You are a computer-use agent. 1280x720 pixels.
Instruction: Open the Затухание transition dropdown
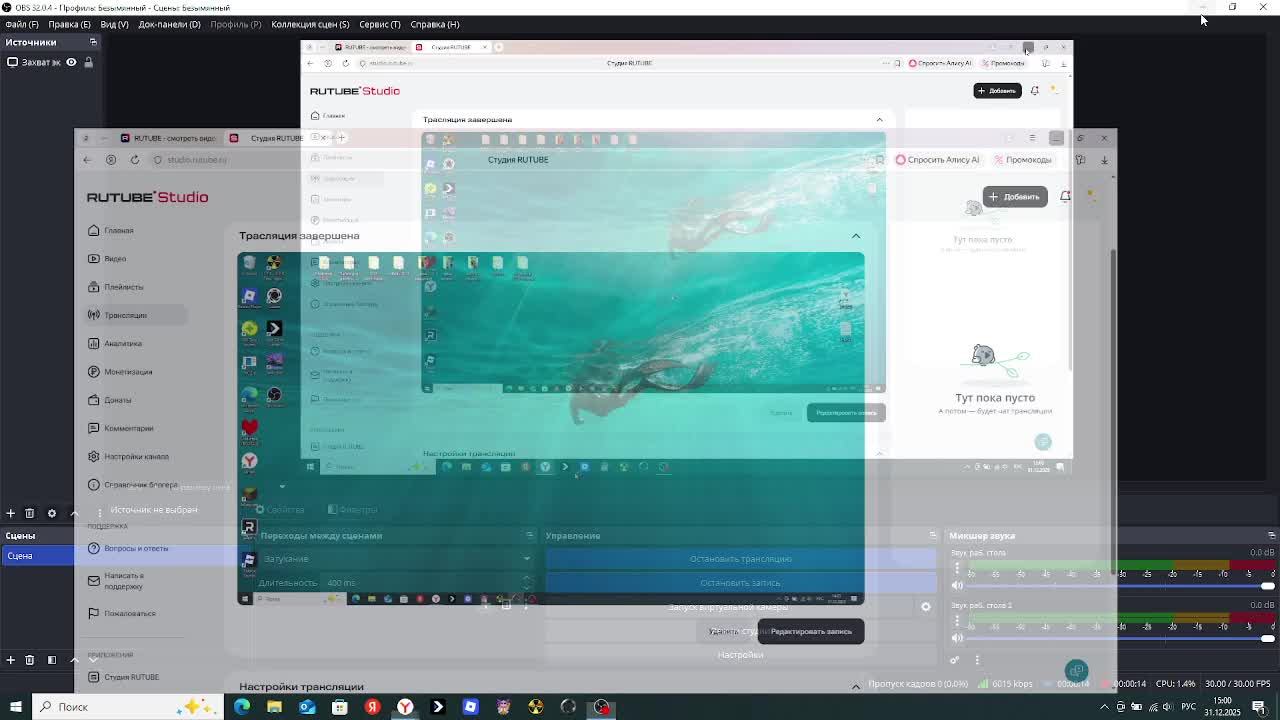[396, 559]
